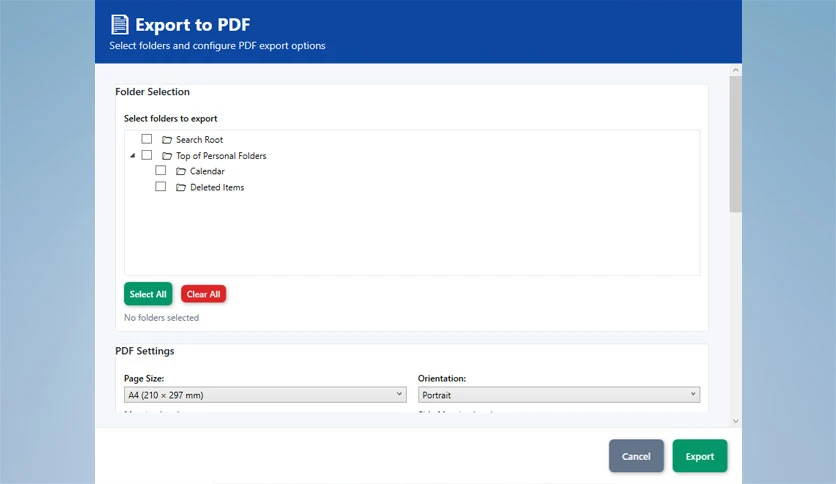
Task: Click the scrollbar up arrow
Action: click(x=736, y=70)
